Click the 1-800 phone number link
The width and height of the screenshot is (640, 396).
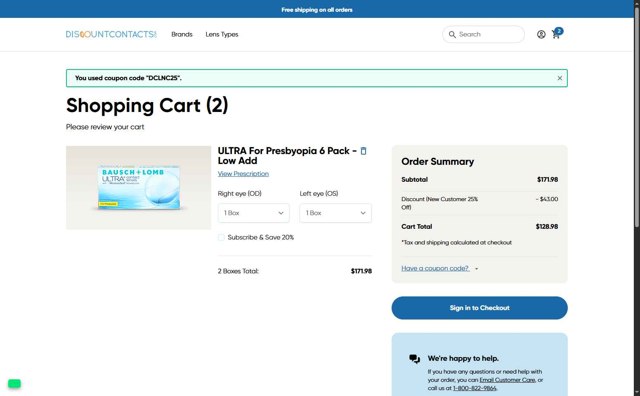click(474, 388)
